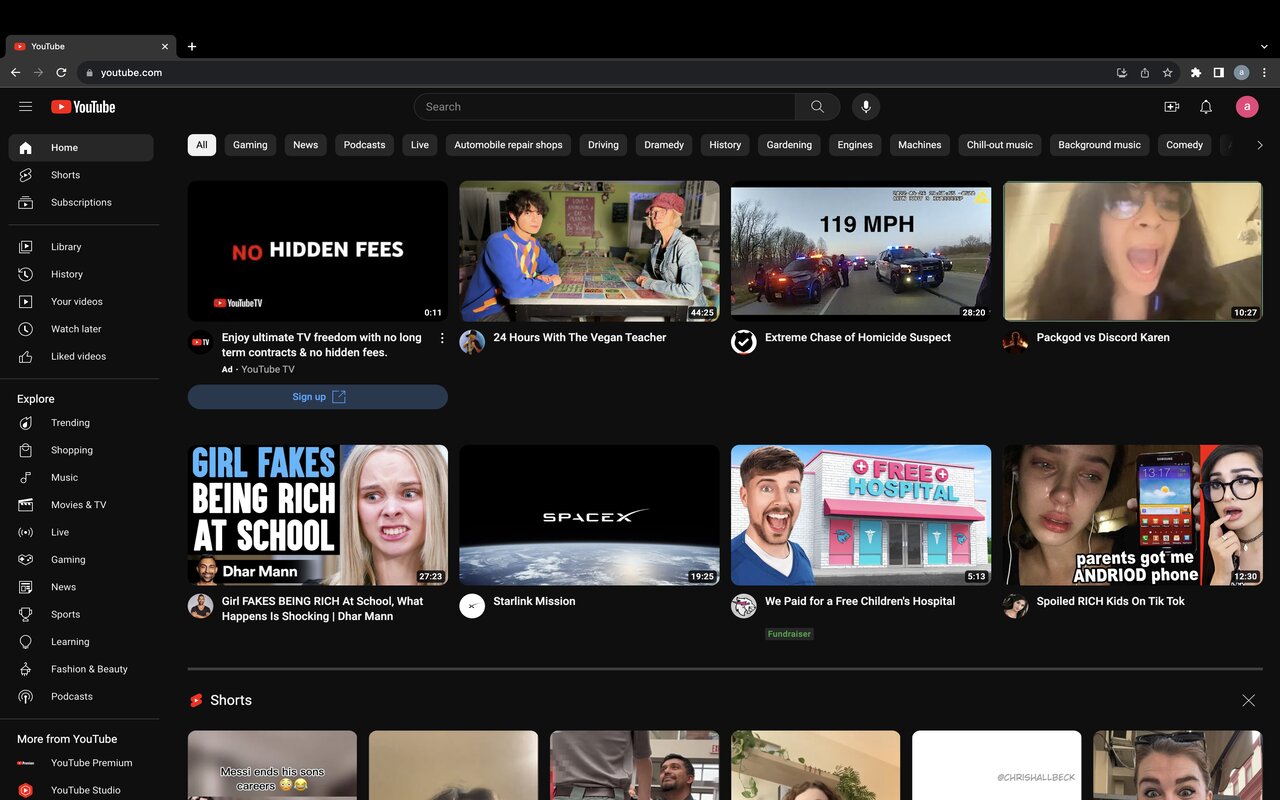Open the browser's three-dot menu
The image size is (1280, 800).
tap(1264, 72)
